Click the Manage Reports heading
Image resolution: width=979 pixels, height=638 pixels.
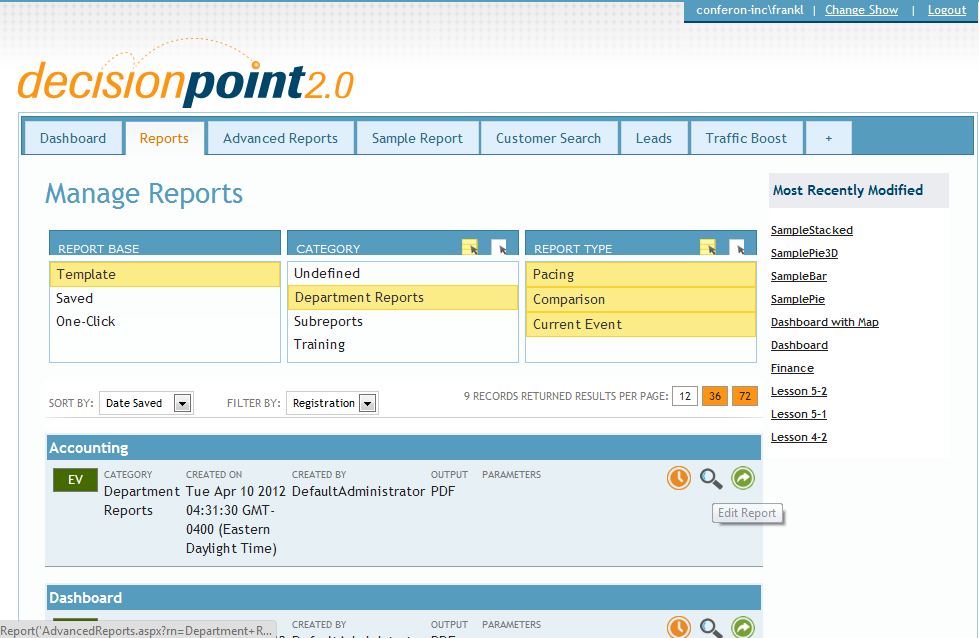coord(144,194)
